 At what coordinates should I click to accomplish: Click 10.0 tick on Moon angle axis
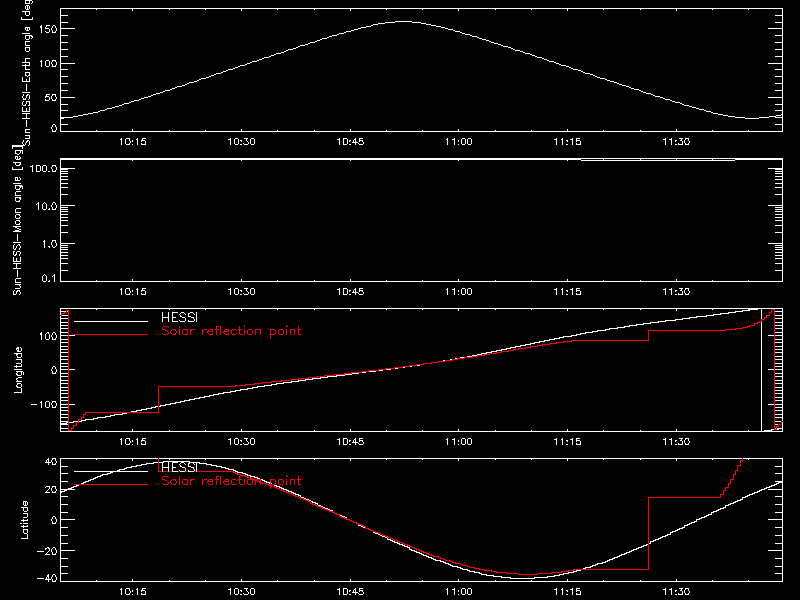46,206
